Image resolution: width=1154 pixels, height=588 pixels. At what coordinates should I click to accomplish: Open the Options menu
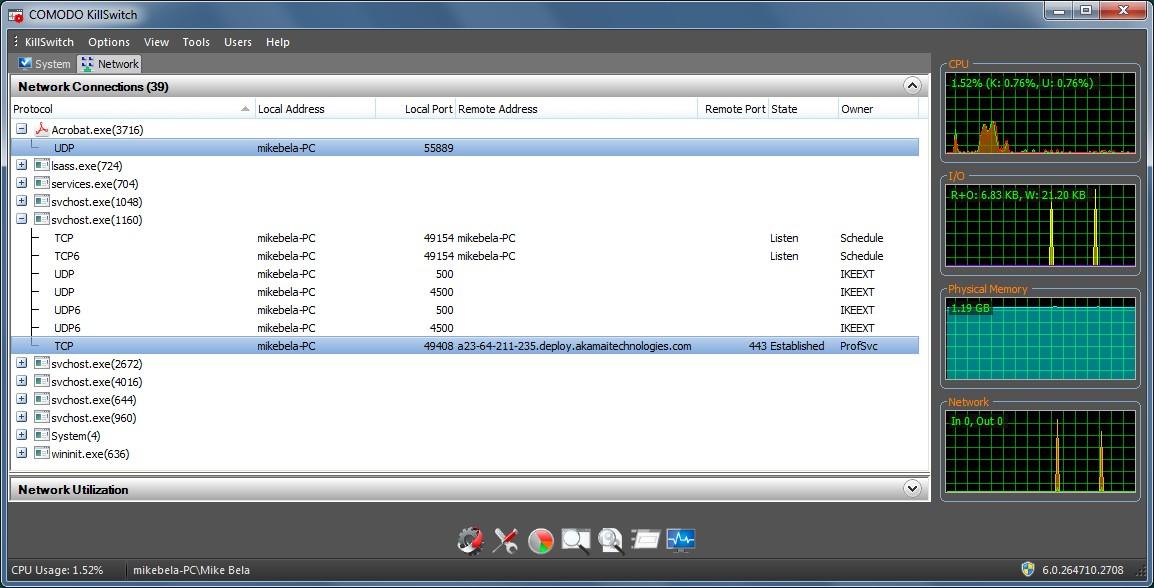coord(109,42)
